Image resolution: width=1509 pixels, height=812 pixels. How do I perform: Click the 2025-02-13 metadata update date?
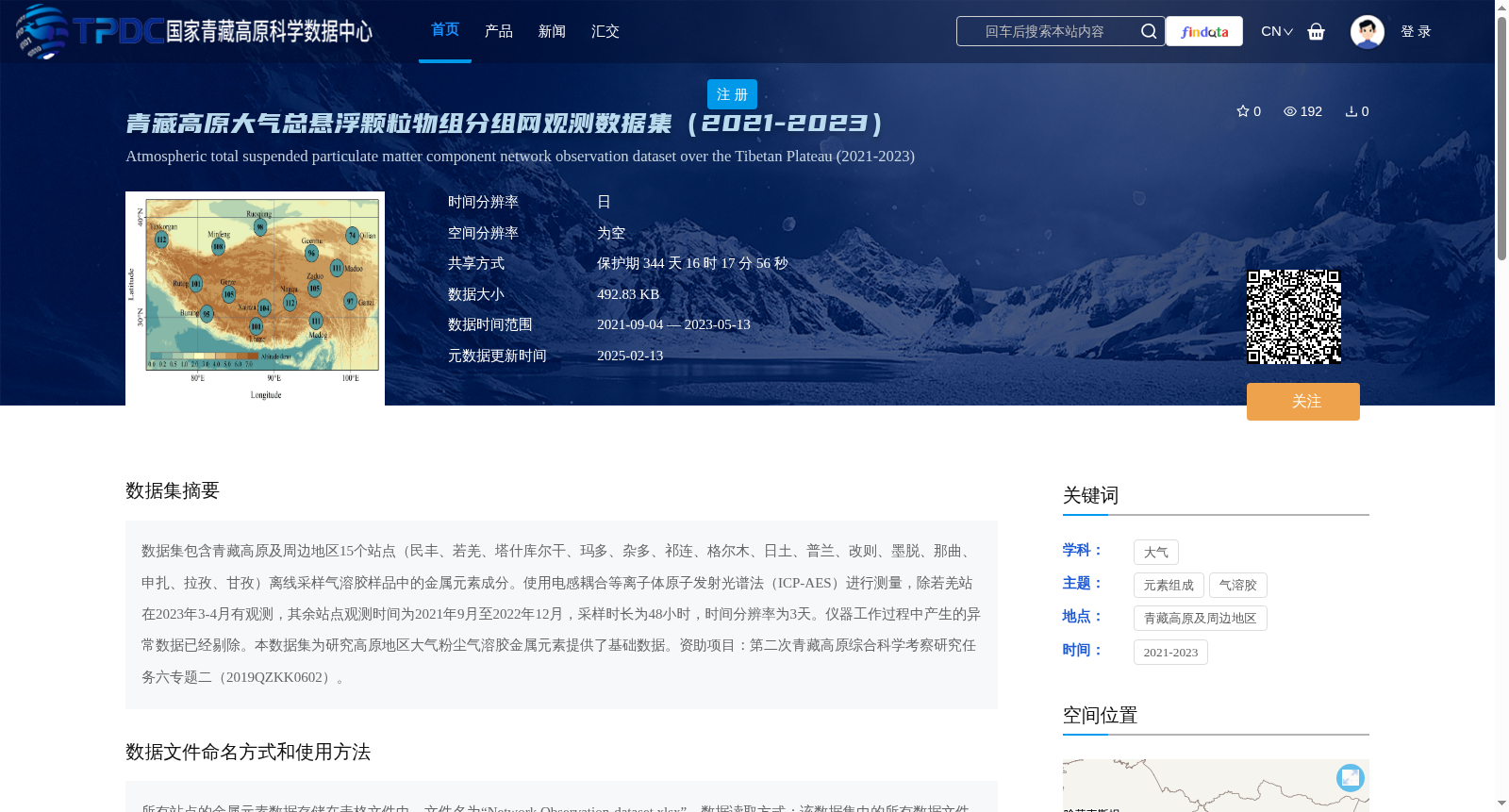click(630, 356)
